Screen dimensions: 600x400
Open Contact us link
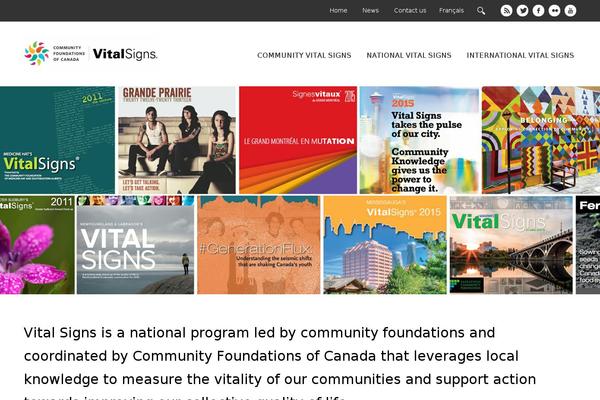coord(410,10)
